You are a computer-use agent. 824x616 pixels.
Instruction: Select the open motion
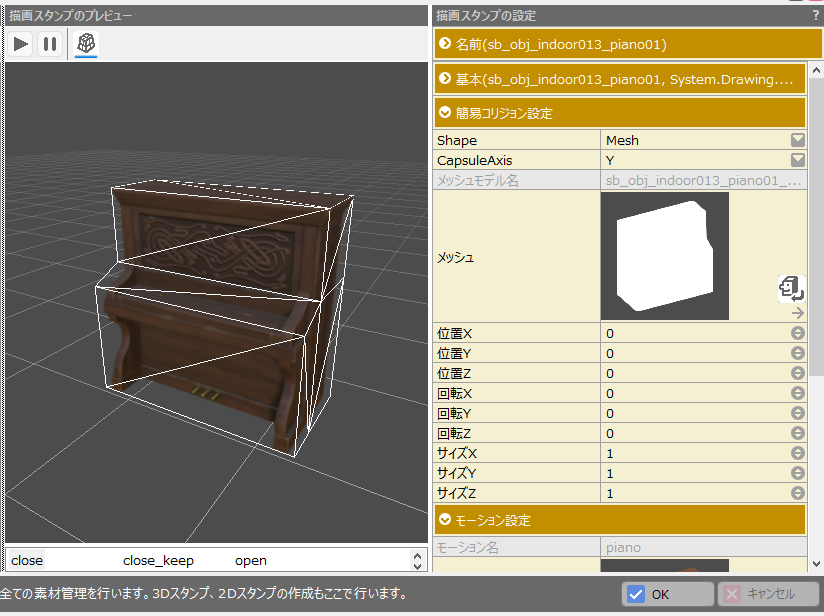[251, 561]
